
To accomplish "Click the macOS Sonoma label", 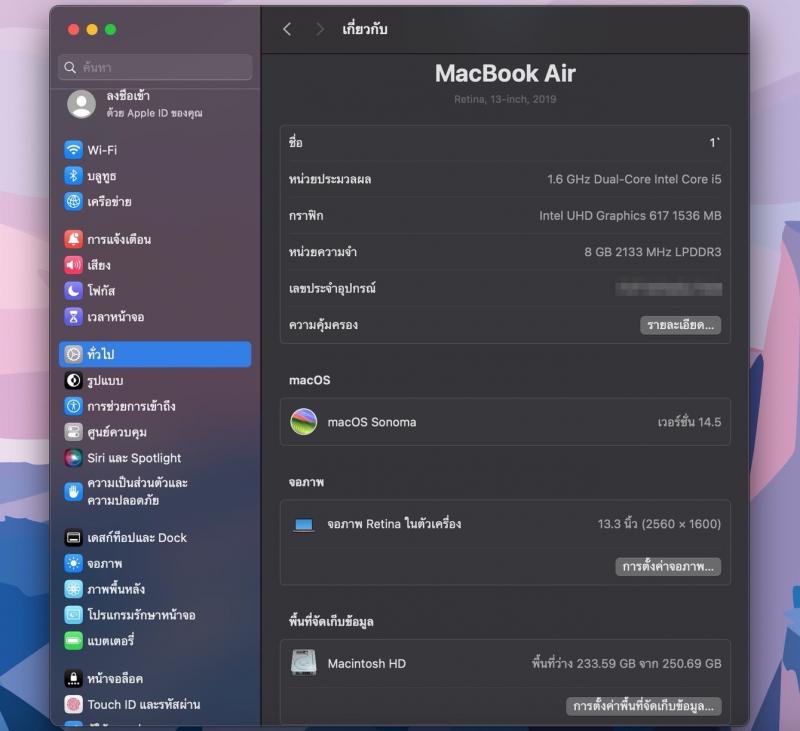I will coord(371,422).
